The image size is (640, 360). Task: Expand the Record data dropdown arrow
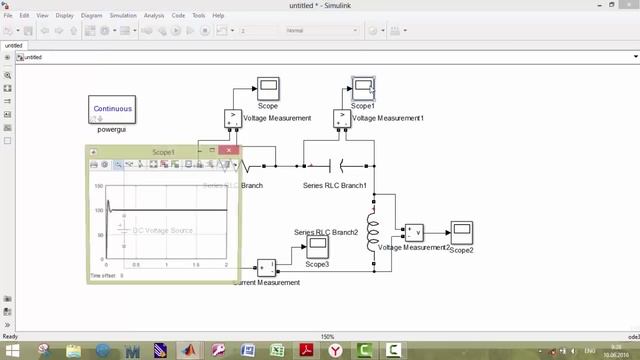232,31
